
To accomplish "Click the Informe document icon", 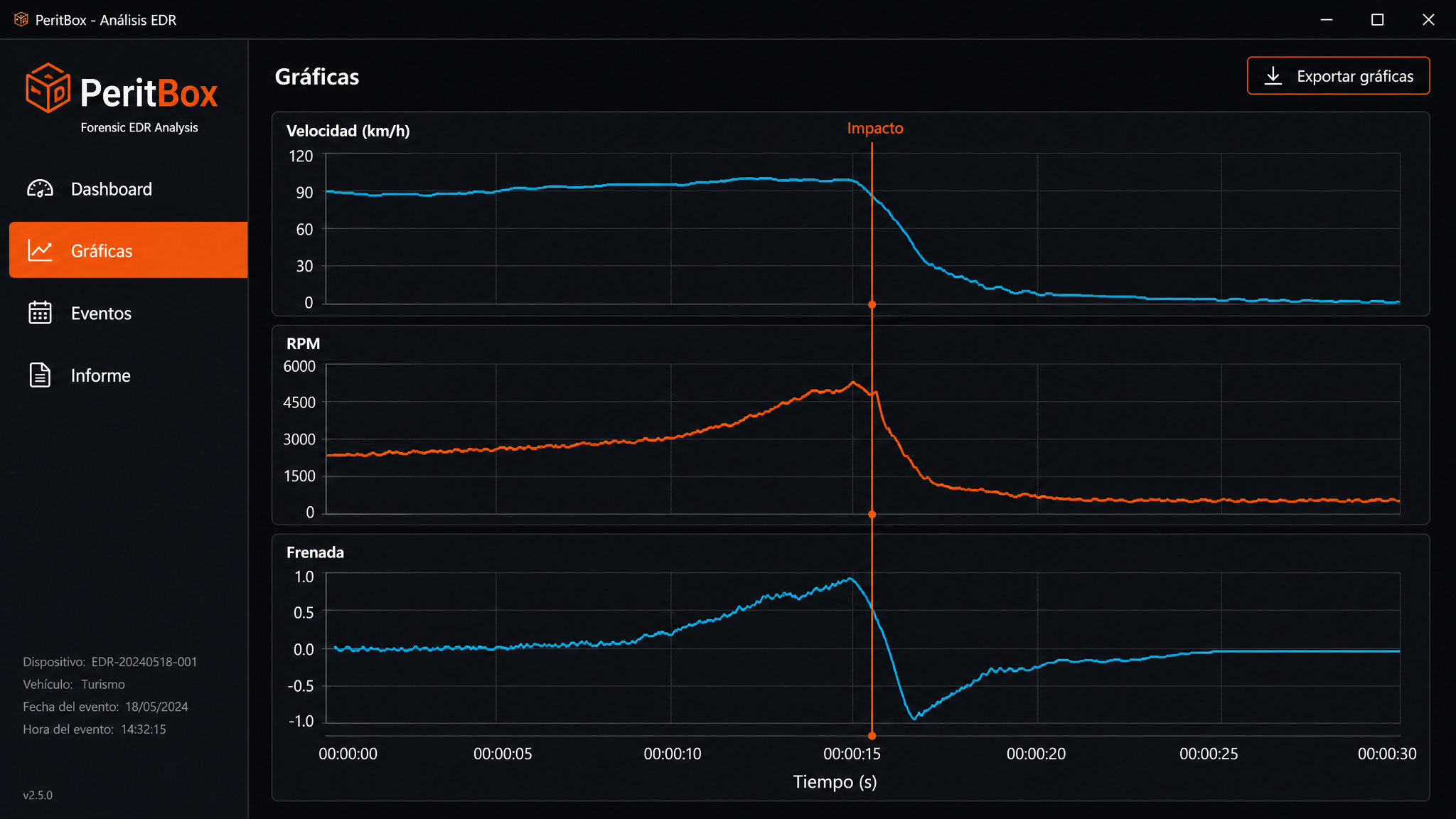I will click(40, 375).
